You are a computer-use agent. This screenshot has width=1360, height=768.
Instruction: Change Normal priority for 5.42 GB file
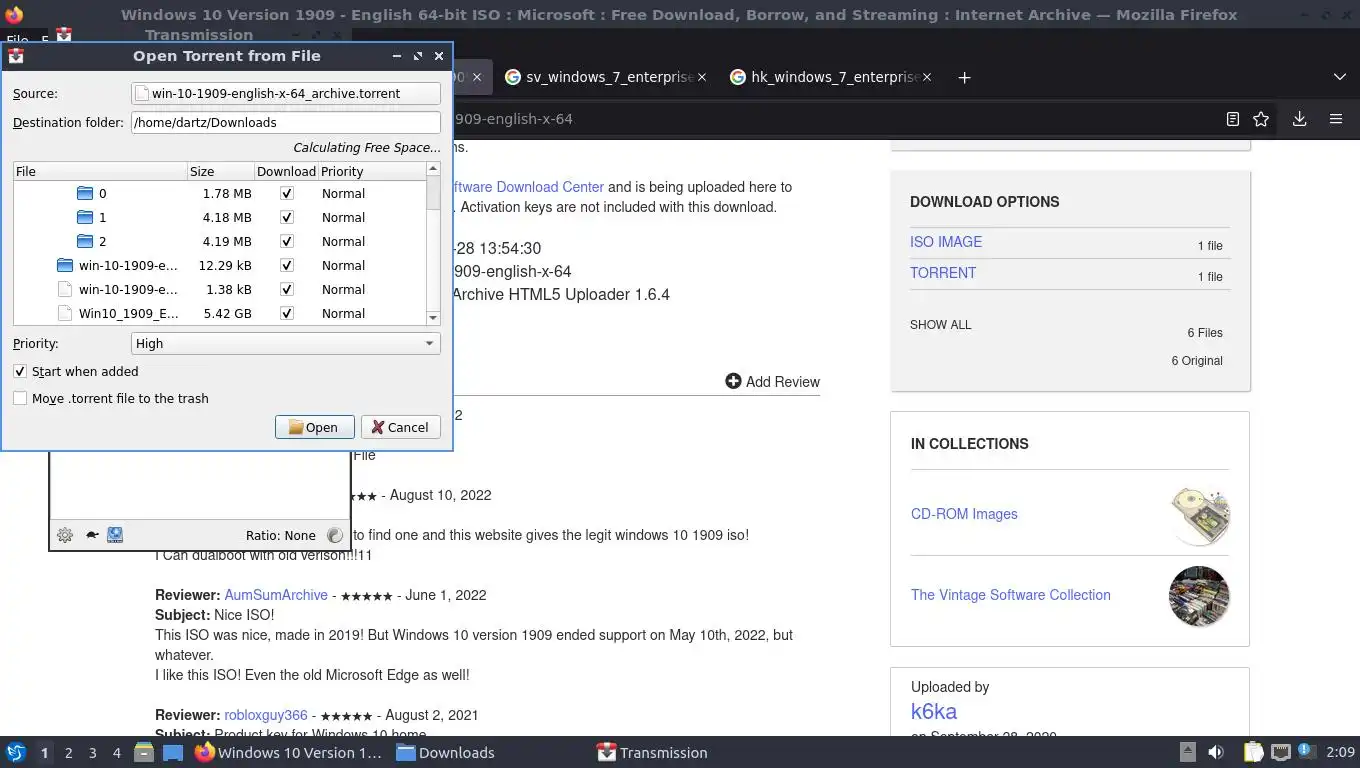coord(343,313)
